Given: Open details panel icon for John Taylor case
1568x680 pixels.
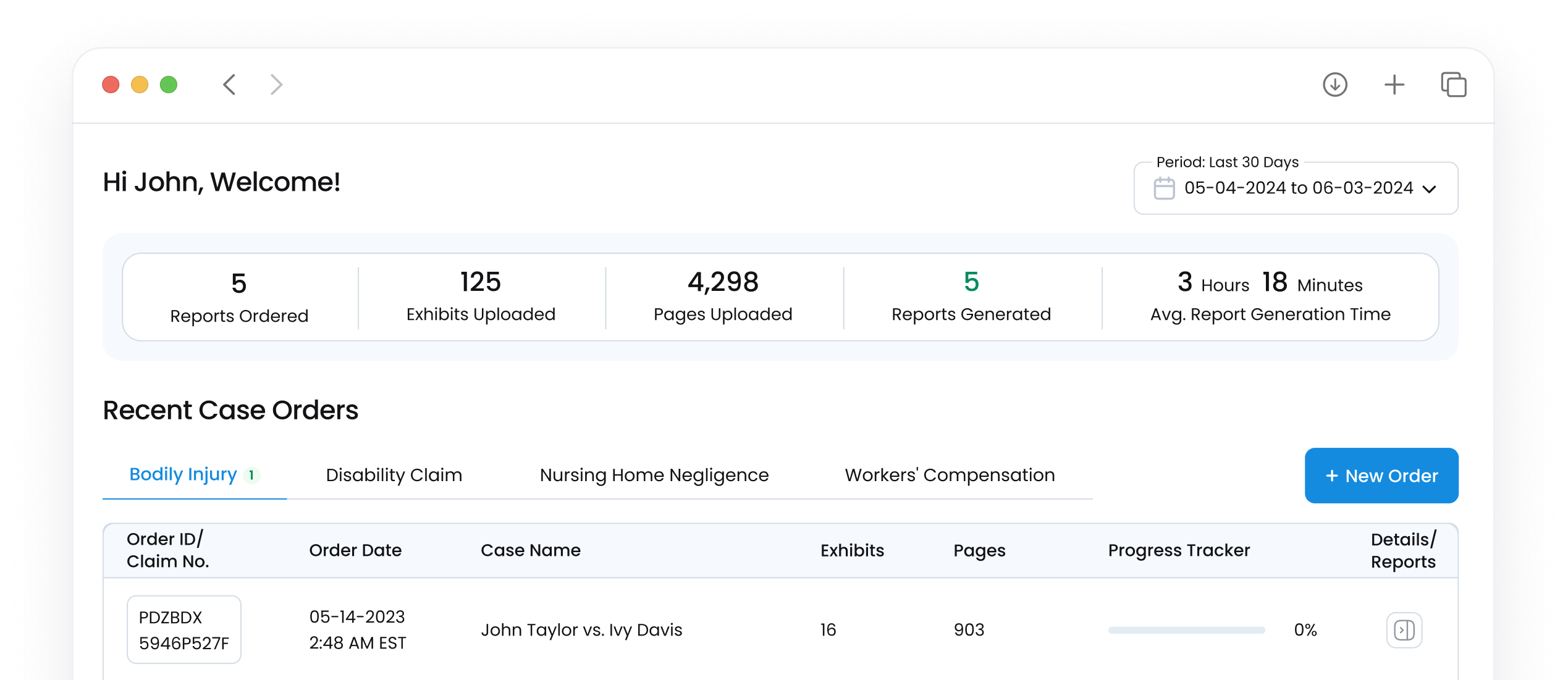Looking at the screenshot, I should 1404,630.
